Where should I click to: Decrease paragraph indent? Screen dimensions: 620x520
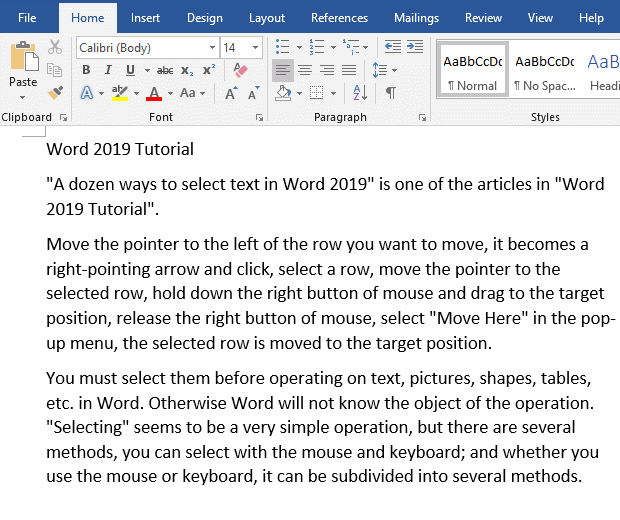[393, 47]
